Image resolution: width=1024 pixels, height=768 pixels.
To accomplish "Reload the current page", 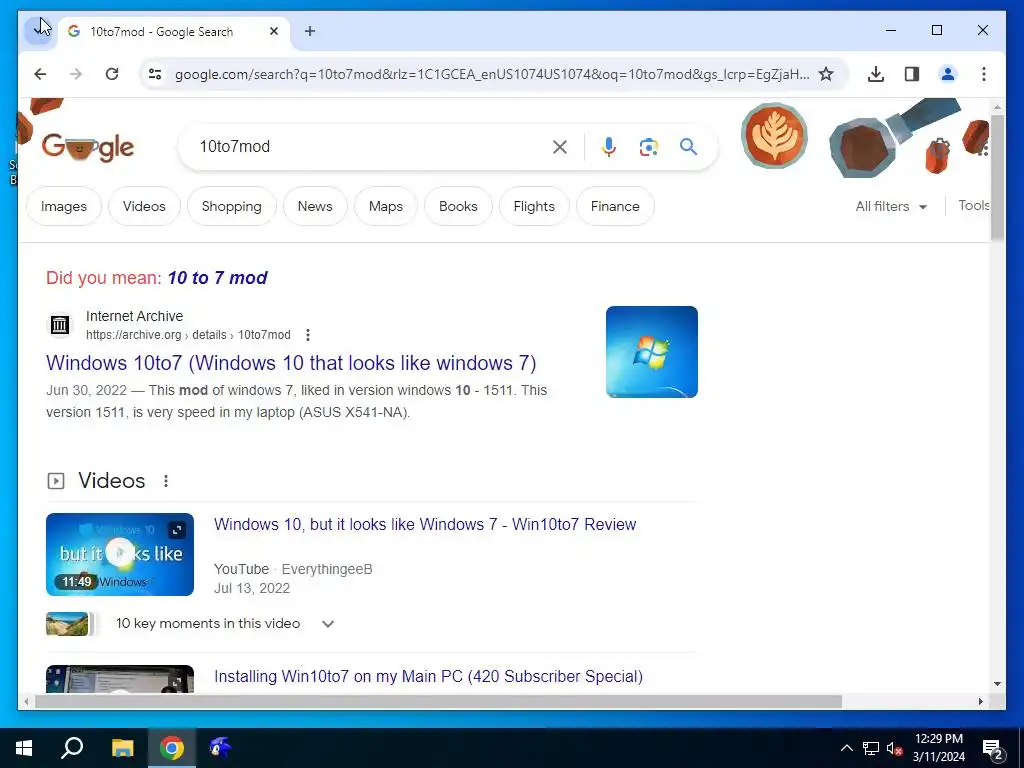I will click(112, 74).
